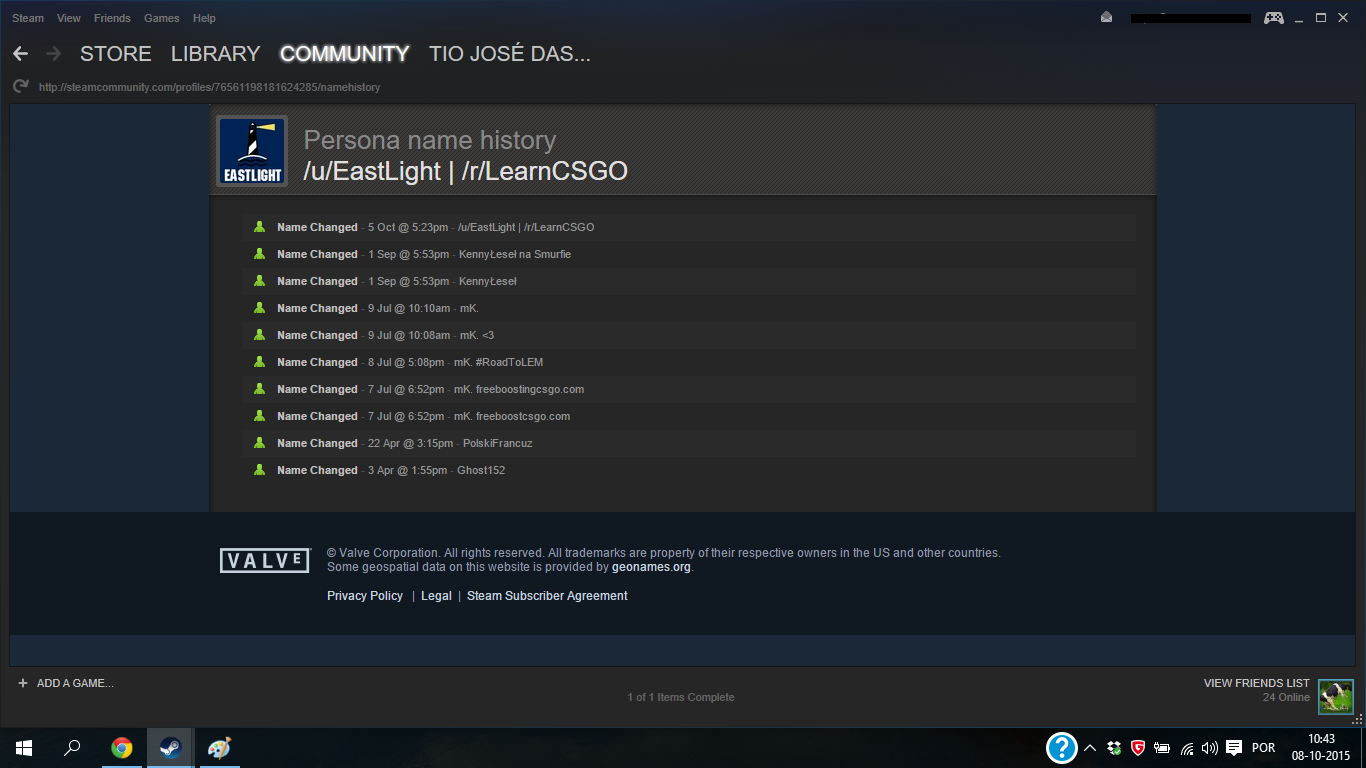
Task: Click the URL address field
Action: [x=209, y=87]
